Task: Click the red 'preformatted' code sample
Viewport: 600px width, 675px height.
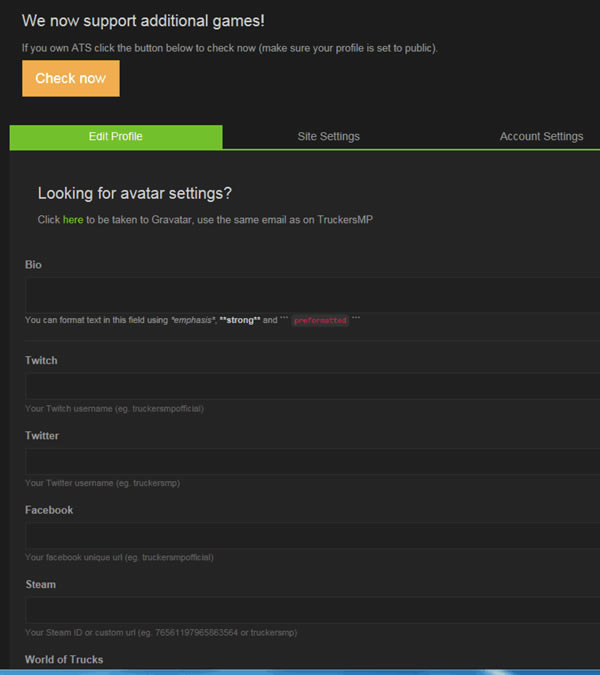Action: (320, 321)
